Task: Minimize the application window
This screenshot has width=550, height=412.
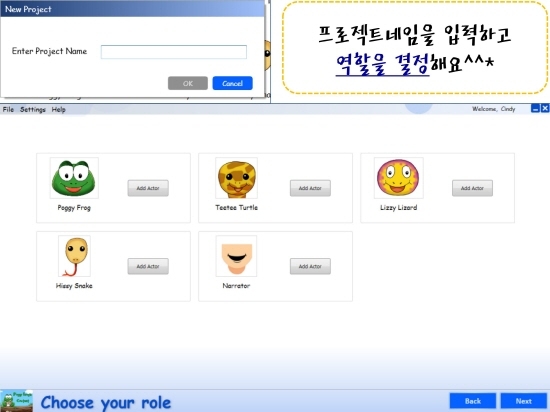Action: coord(535,109)
